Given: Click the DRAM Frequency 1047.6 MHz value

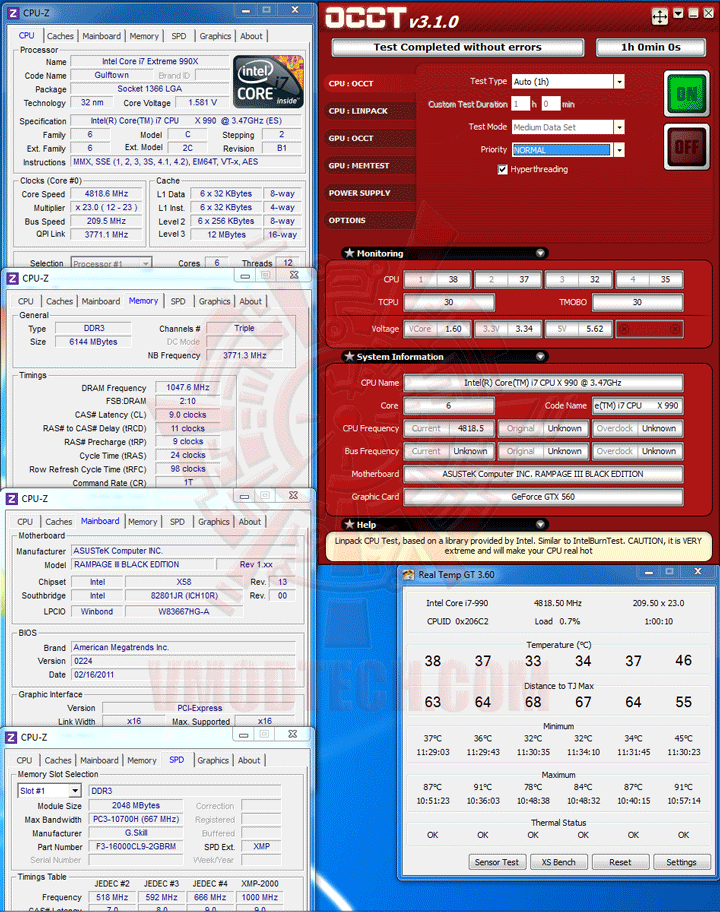Looking at the screenshot, I should (x=187, y=387).
